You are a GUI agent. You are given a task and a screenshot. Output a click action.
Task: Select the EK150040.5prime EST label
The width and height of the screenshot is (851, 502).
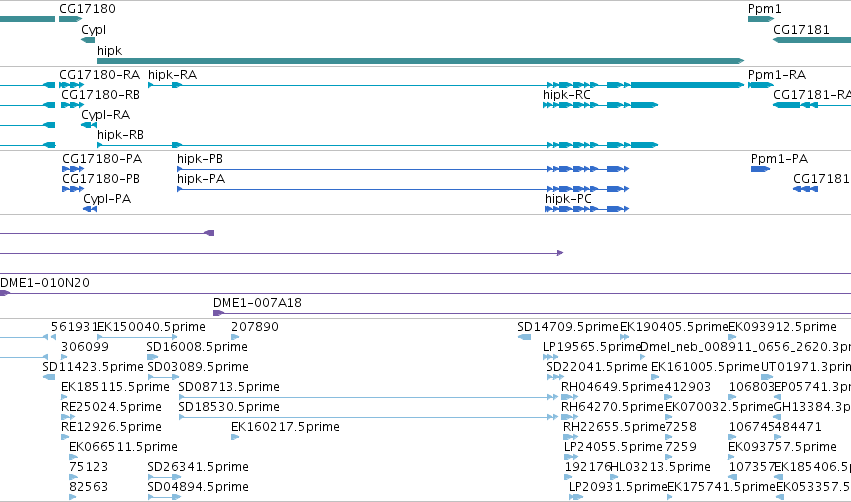click(x=151, y=327)
